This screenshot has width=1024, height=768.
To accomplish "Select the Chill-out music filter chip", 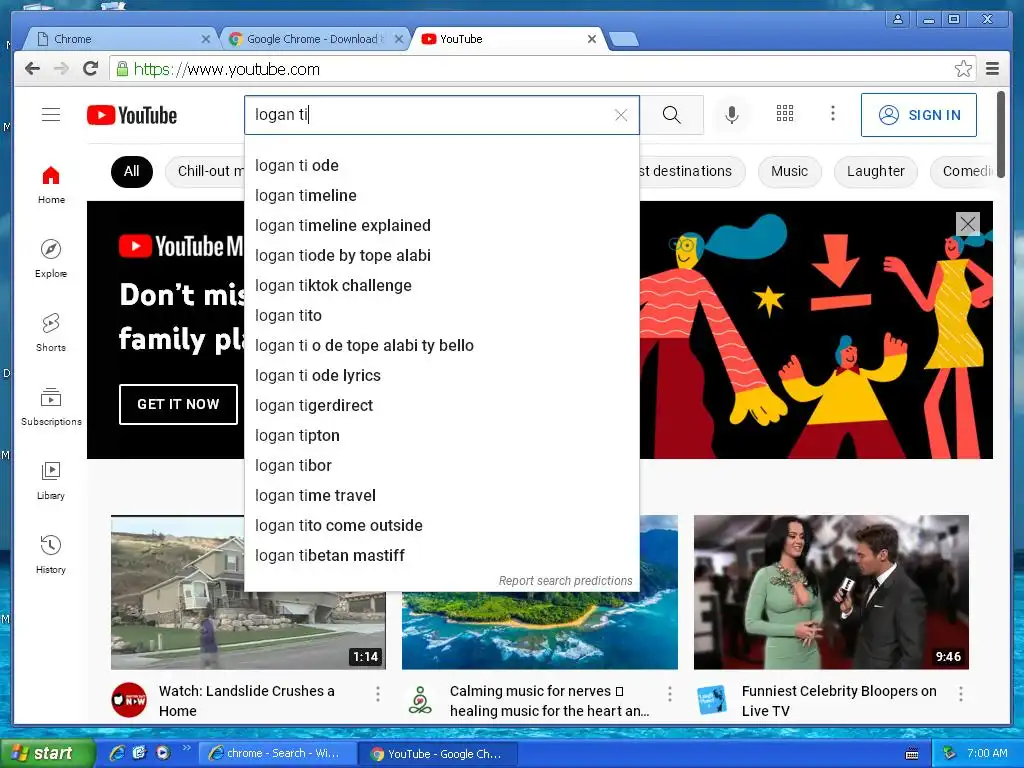I will click(205, 172).
